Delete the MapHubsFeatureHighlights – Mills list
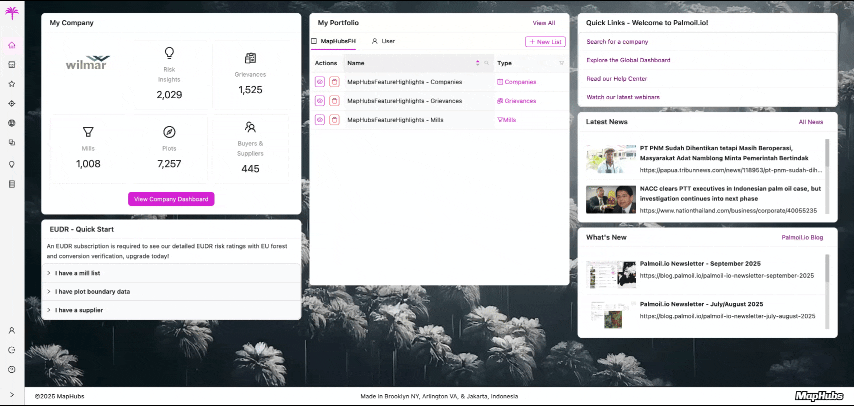This screenshot has height=406, width=854. [x=334, y=120]
